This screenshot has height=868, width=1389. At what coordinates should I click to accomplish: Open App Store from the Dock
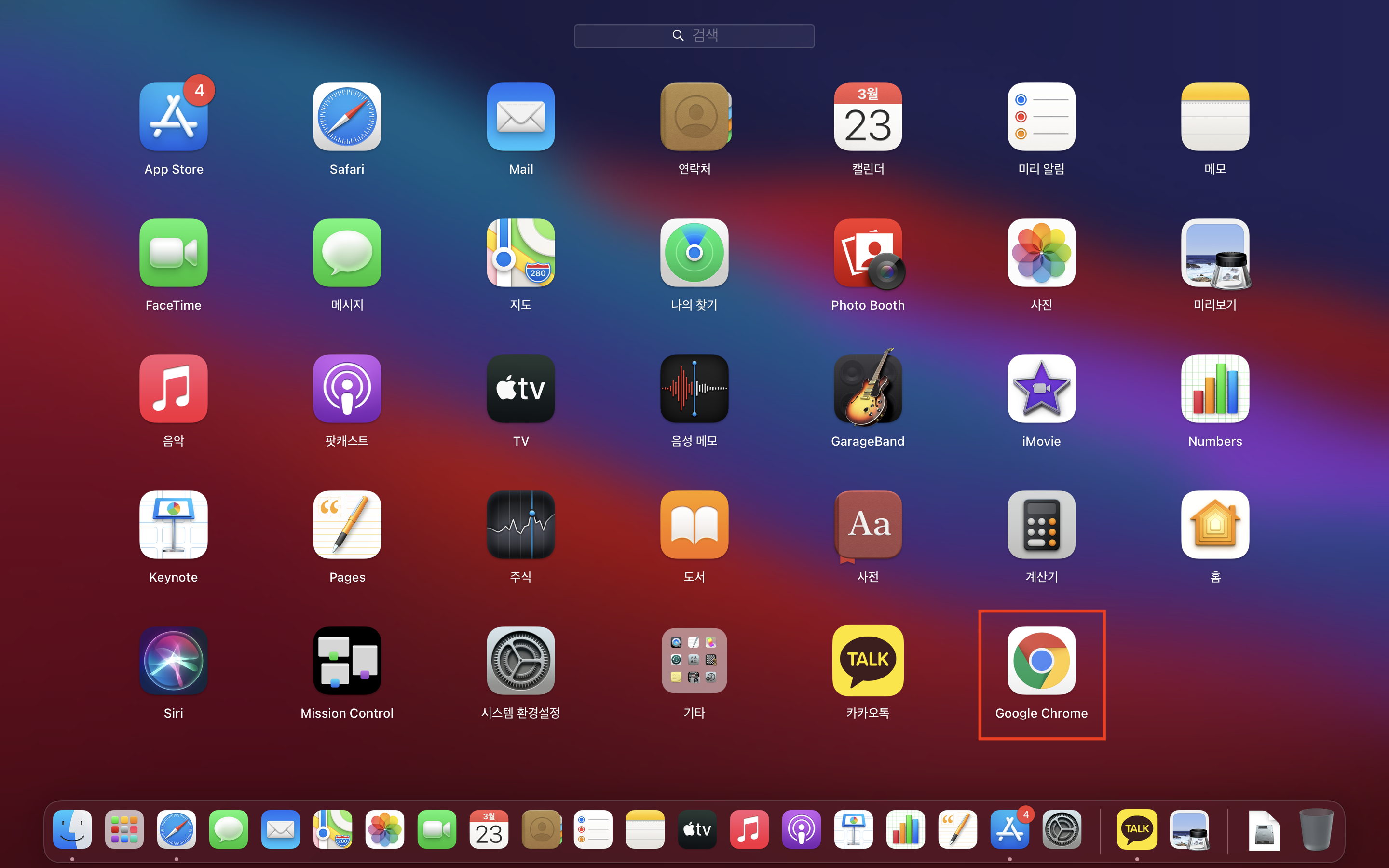point(1009,829)
